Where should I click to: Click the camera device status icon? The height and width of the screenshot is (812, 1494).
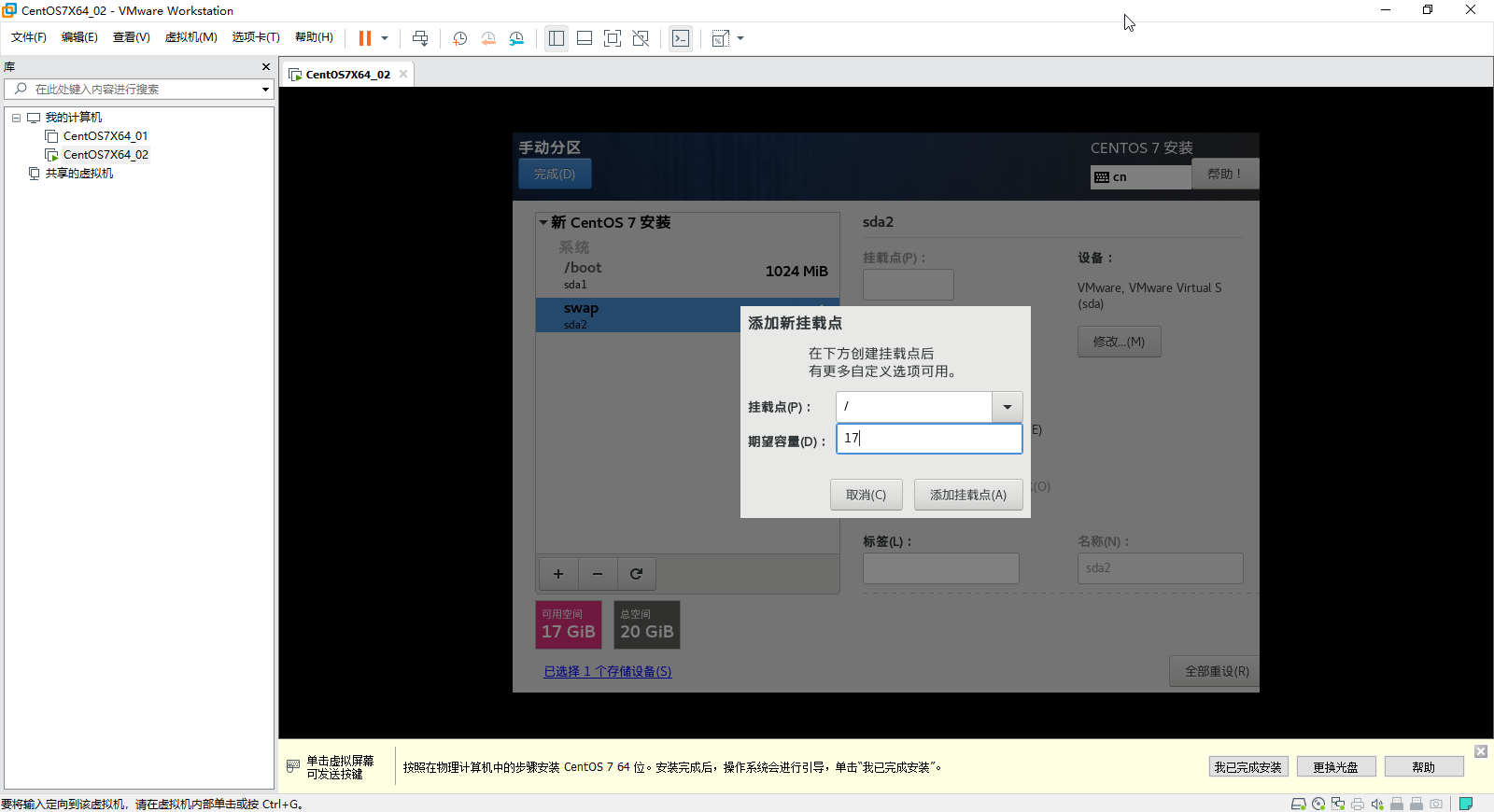click(1436, 804)
